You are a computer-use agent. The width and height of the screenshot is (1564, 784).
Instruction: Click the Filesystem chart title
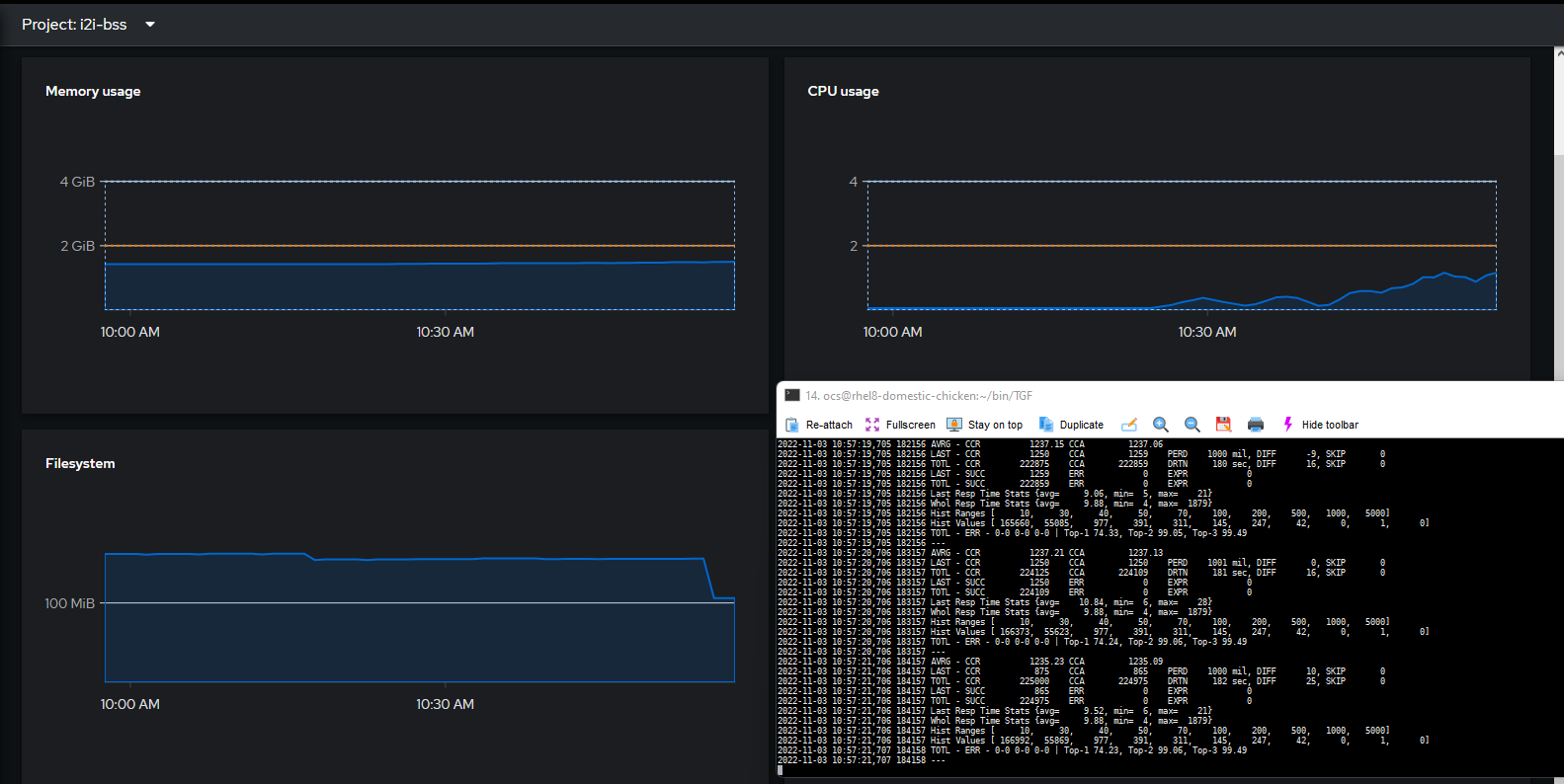[80, 463]
